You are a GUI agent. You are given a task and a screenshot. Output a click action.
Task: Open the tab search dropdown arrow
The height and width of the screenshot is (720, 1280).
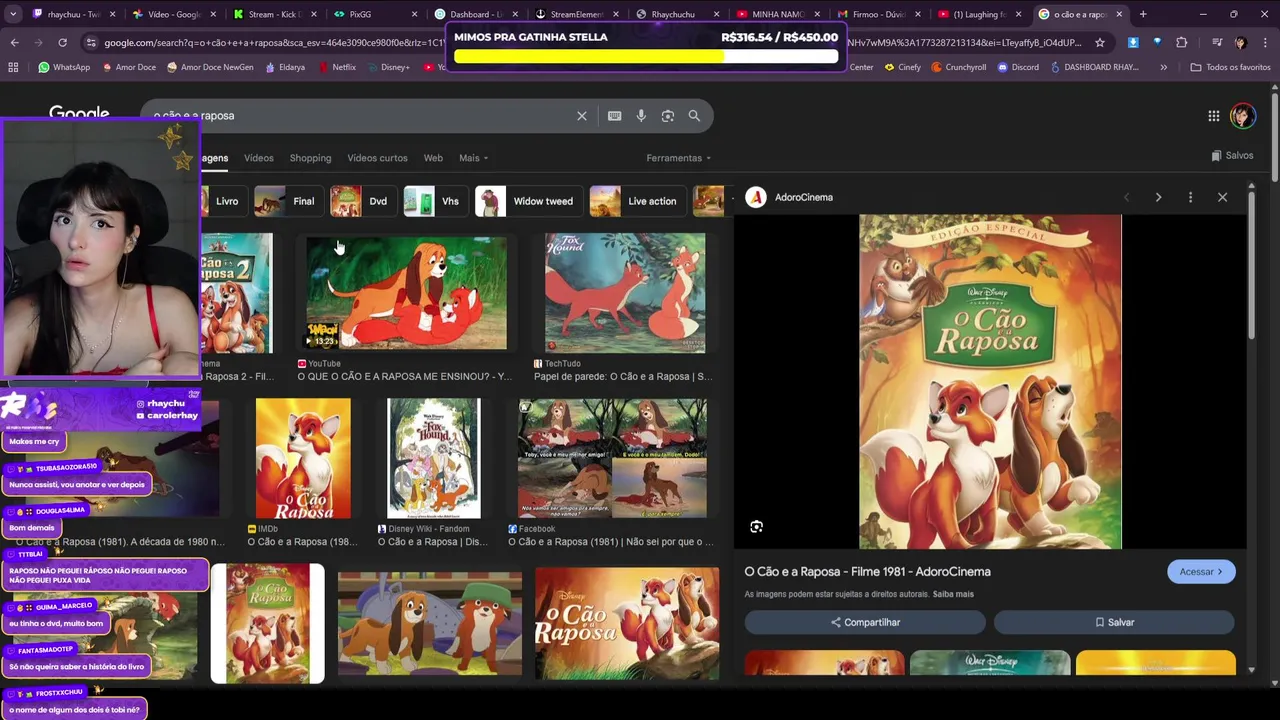pyautogui.click(x=12, y=14)
